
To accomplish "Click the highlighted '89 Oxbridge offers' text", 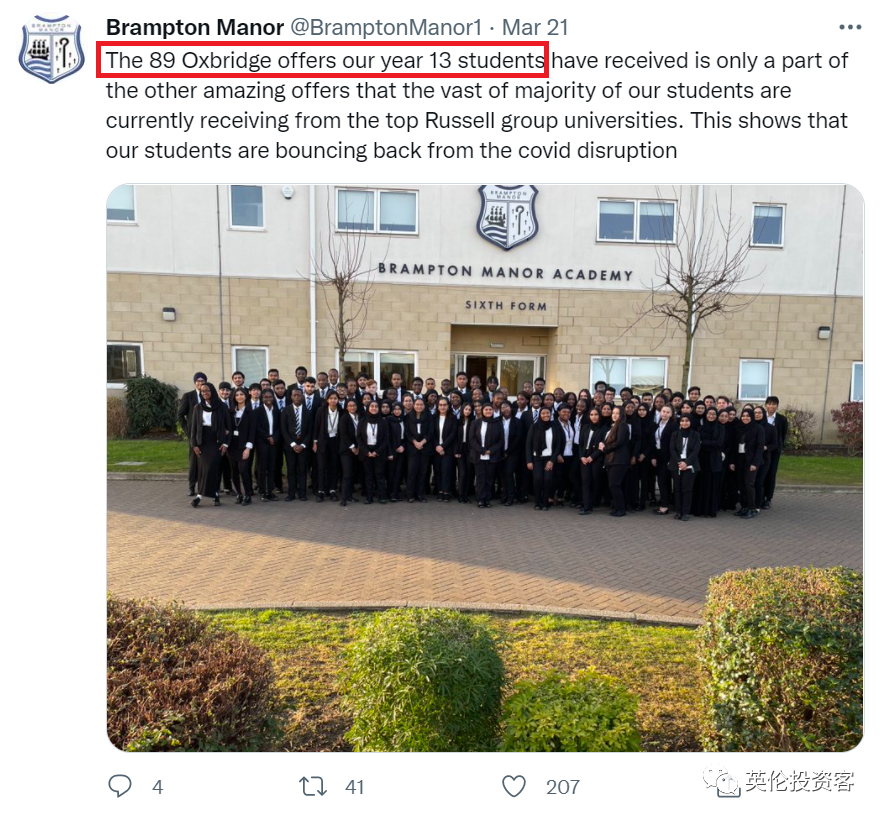I will (222, 60).
